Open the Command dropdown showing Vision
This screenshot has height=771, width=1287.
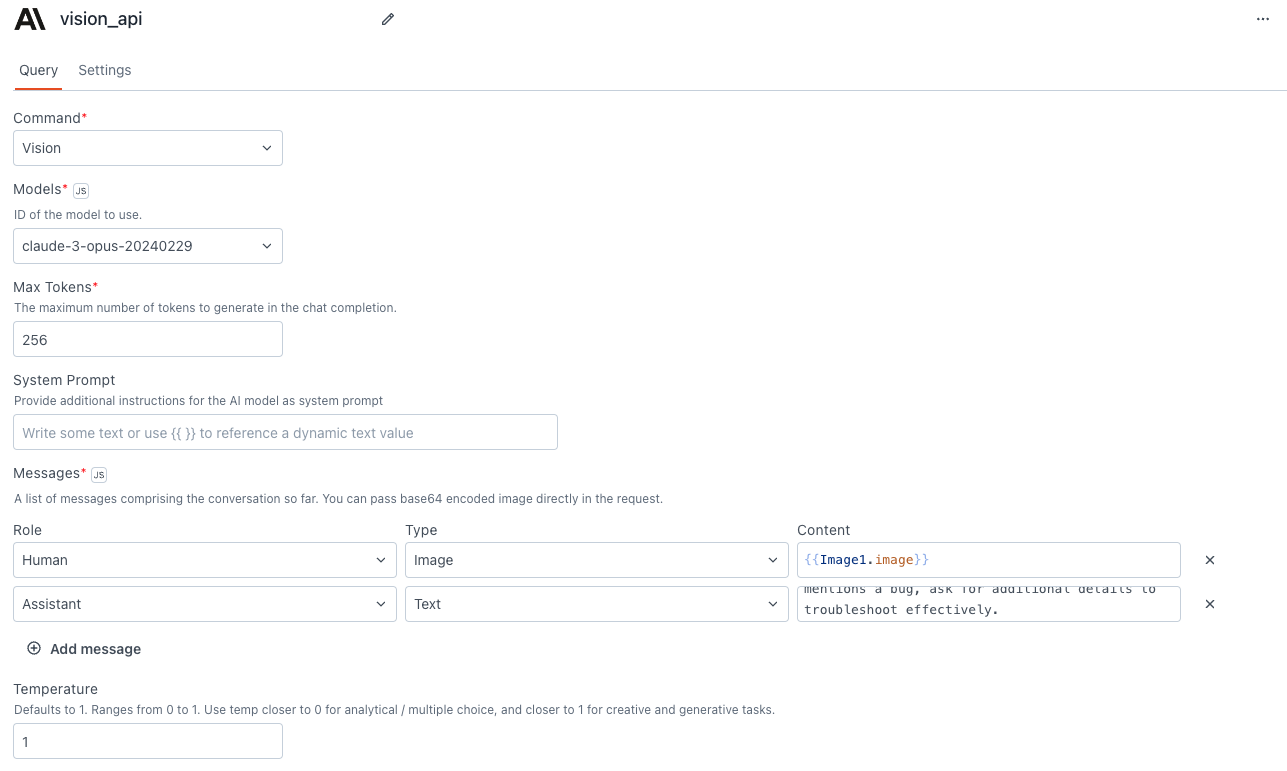148,148
